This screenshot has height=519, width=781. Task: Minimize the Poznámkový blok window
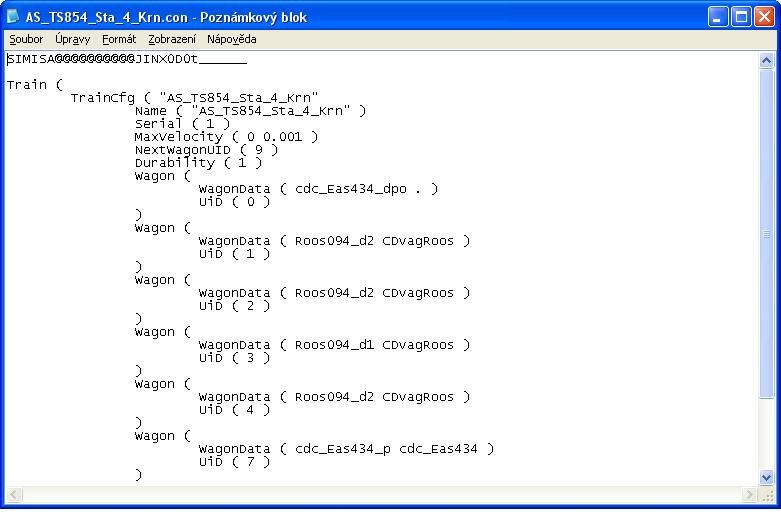click(x=718, y=17)
